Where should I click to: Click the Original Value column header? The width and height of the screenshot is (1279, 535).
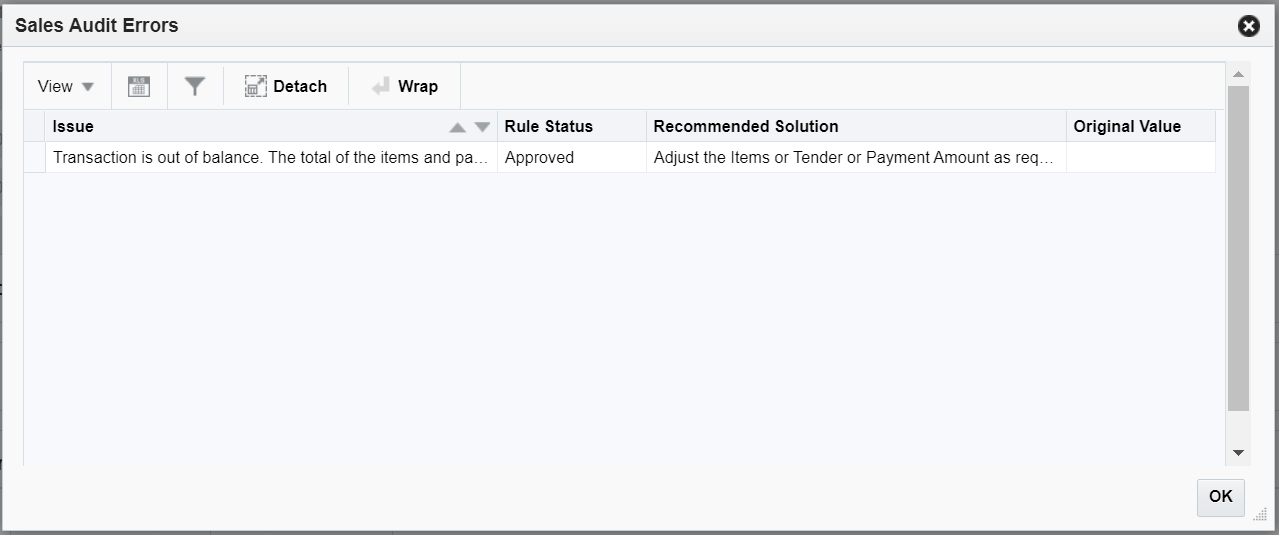1126,127
